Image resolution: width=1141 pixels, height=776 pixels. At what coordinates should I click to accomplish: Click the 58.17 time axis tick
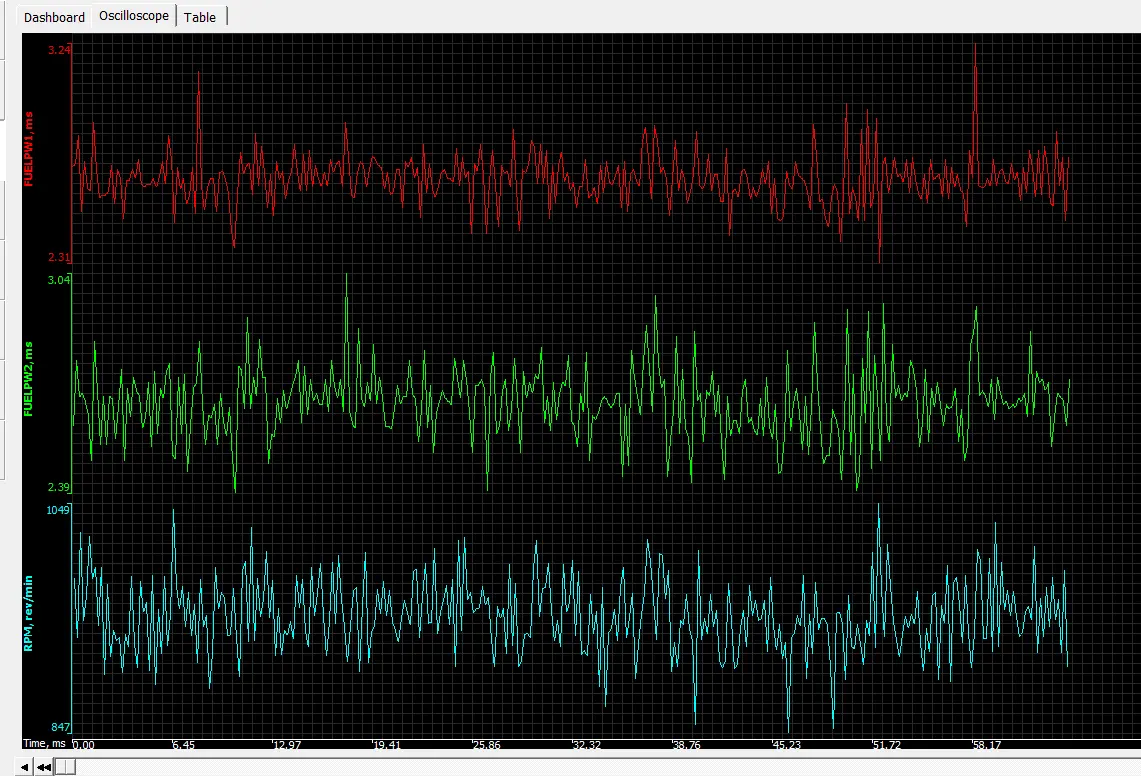[x=987, y=745]
